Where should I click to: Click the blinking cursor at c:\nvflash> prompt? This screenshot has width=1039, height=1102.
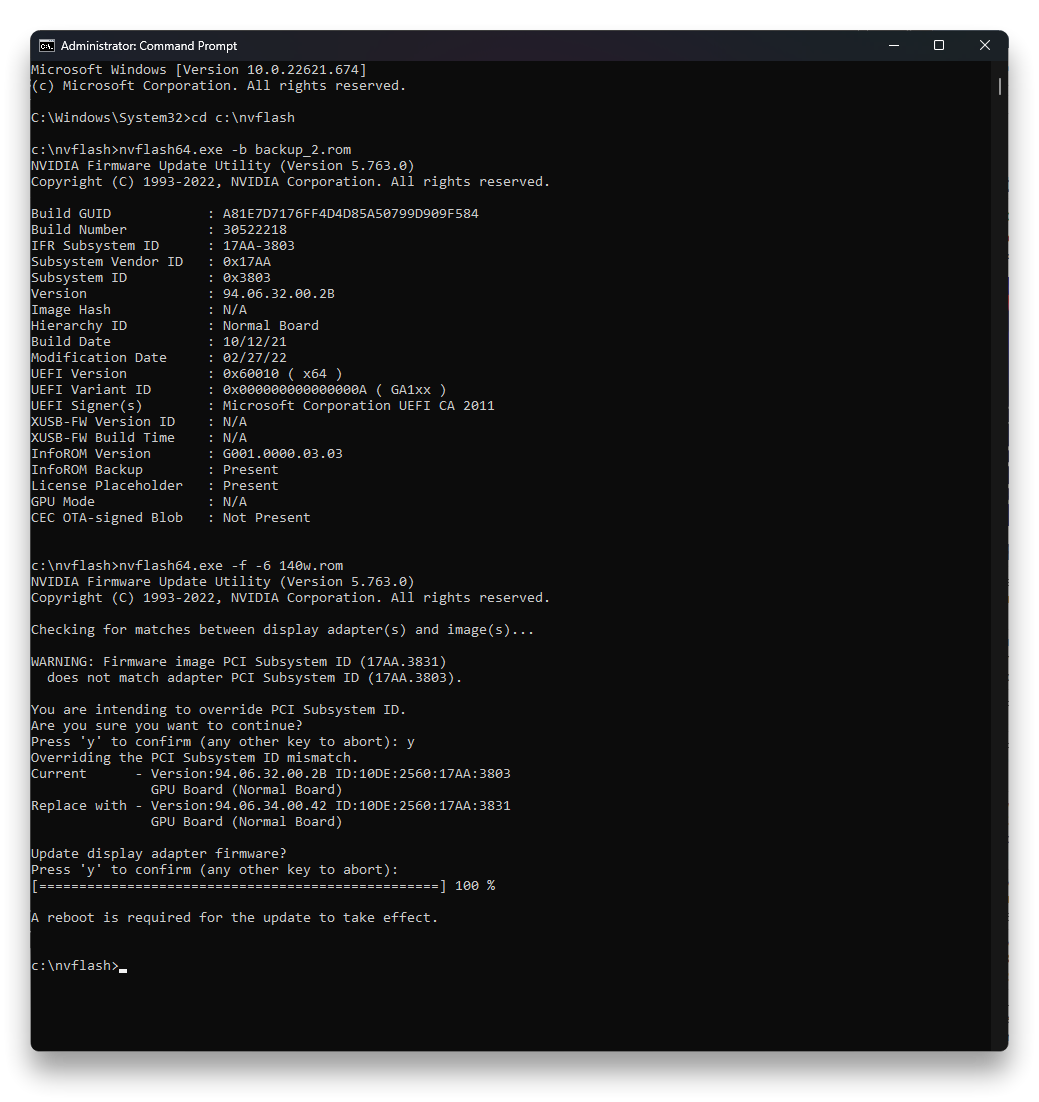(x=123, y=967)
